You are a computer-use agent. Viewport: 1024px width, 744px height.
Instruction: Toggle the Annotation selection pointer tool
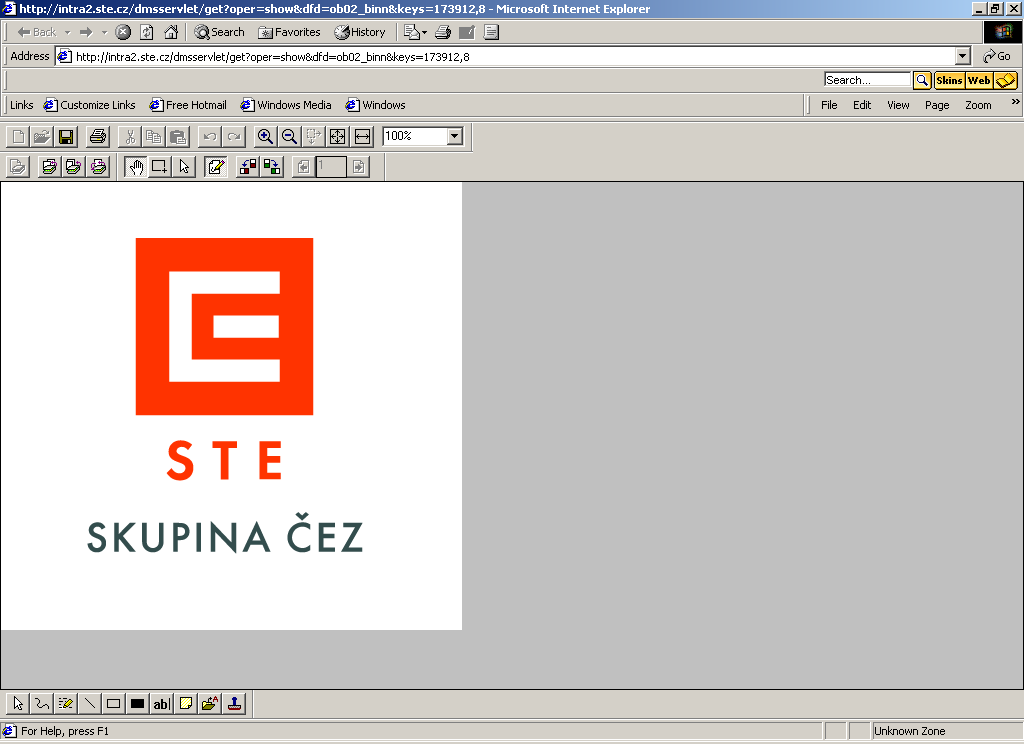(x=184, y=167)
